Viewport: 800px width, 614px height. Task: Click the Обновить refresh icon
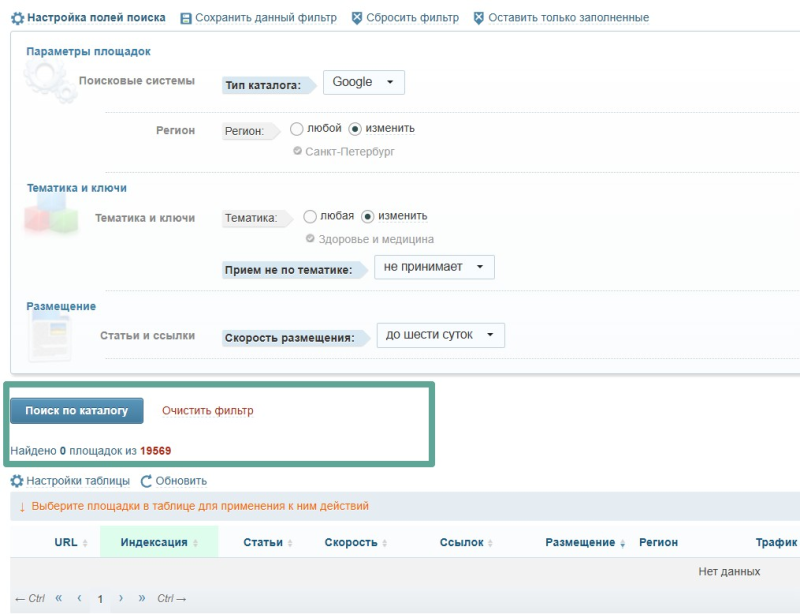(146, 481)
